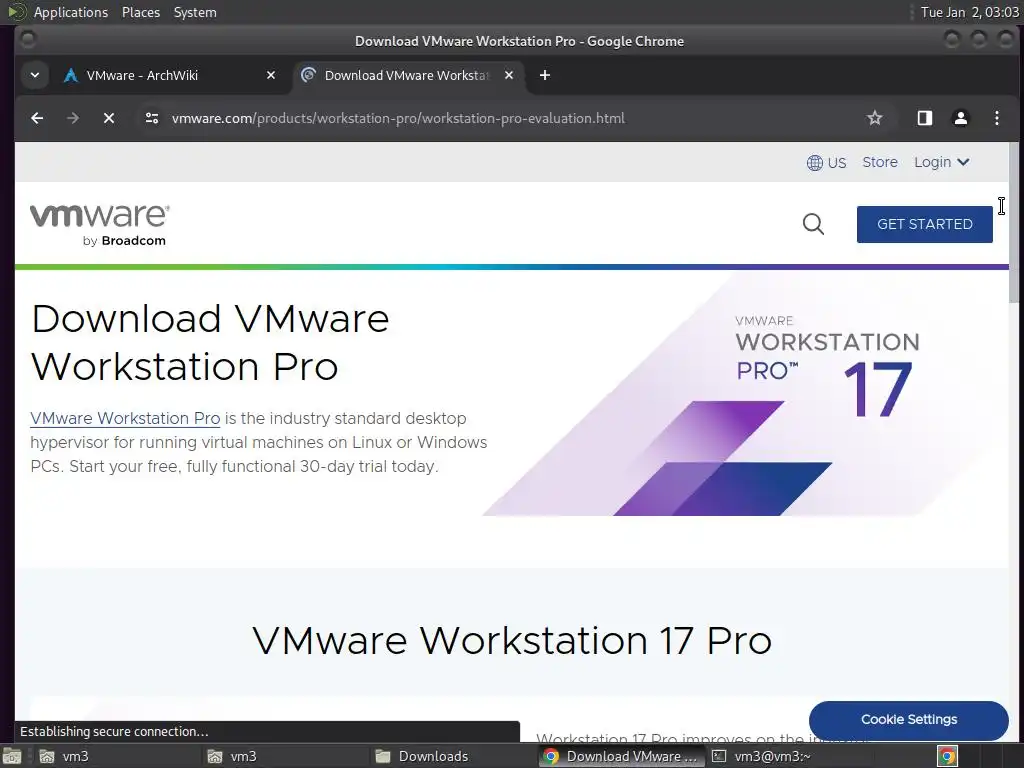Click the clock showing Tue Jan 2
1024x768 pixels.
point(969,12)
